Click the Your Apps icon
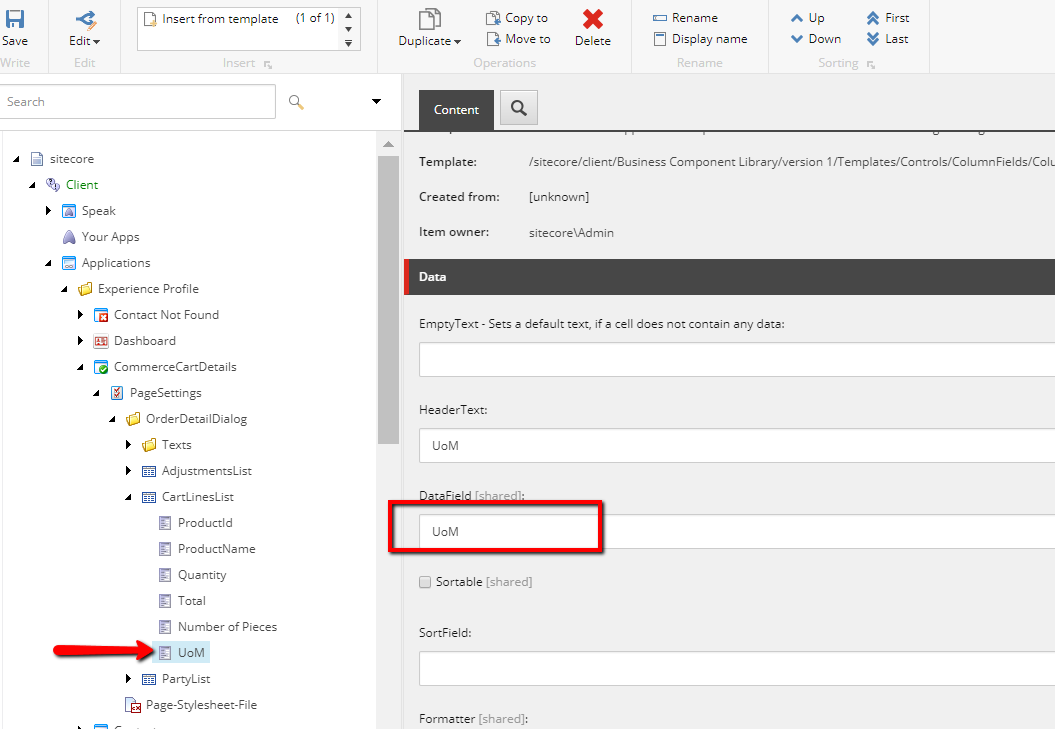 (69, 237)
